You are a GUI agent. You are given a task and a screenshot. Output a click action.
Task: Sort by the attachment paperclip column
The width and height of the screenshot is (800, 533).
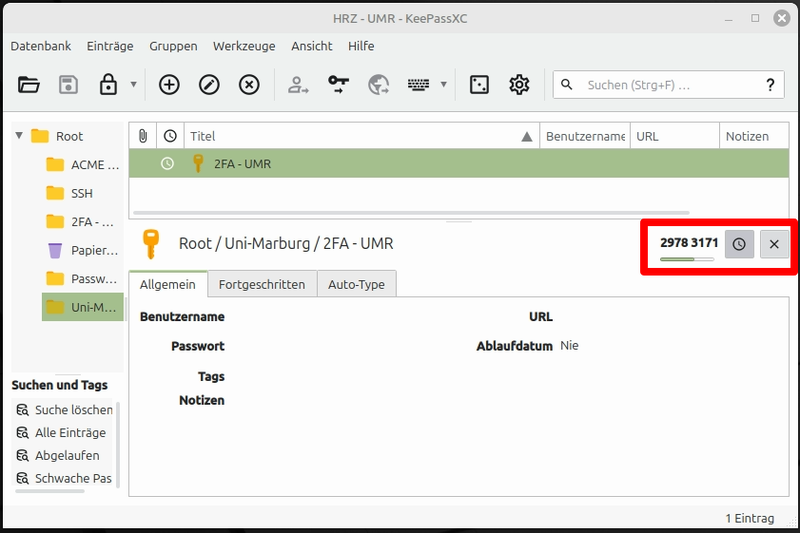[x=142, y=136]
